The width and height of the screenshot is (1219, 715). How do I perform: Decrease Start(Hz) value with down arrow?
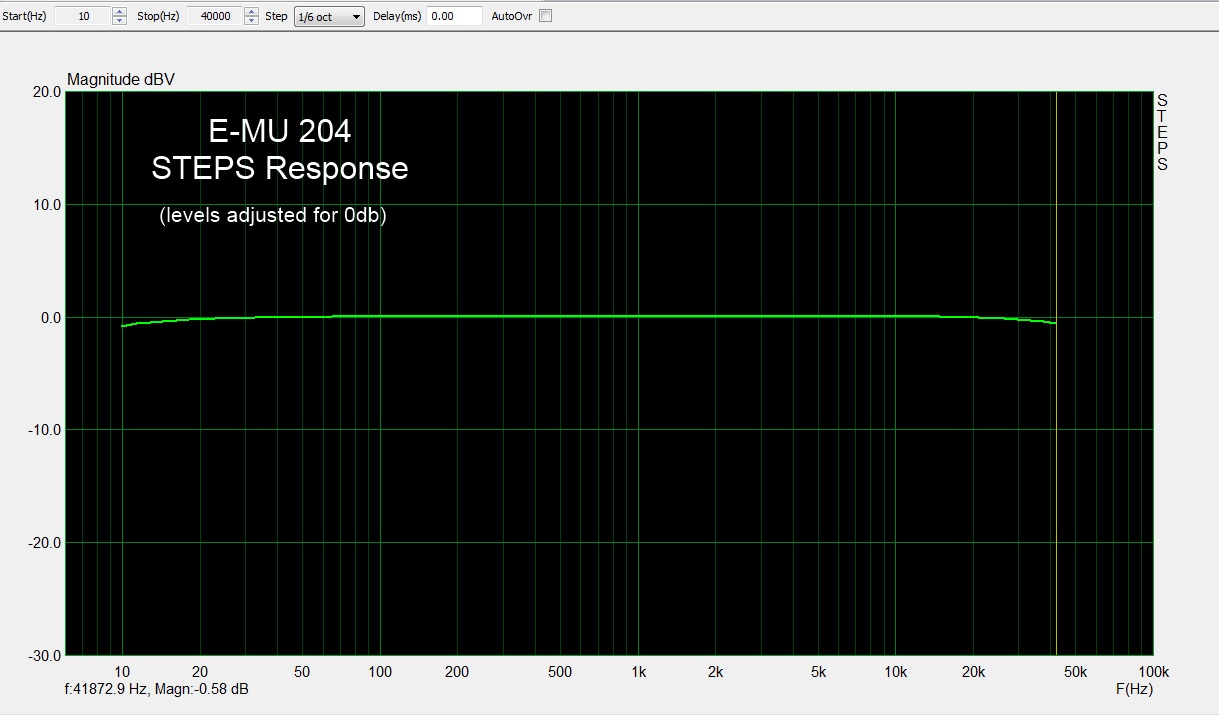tap(120, 21)
